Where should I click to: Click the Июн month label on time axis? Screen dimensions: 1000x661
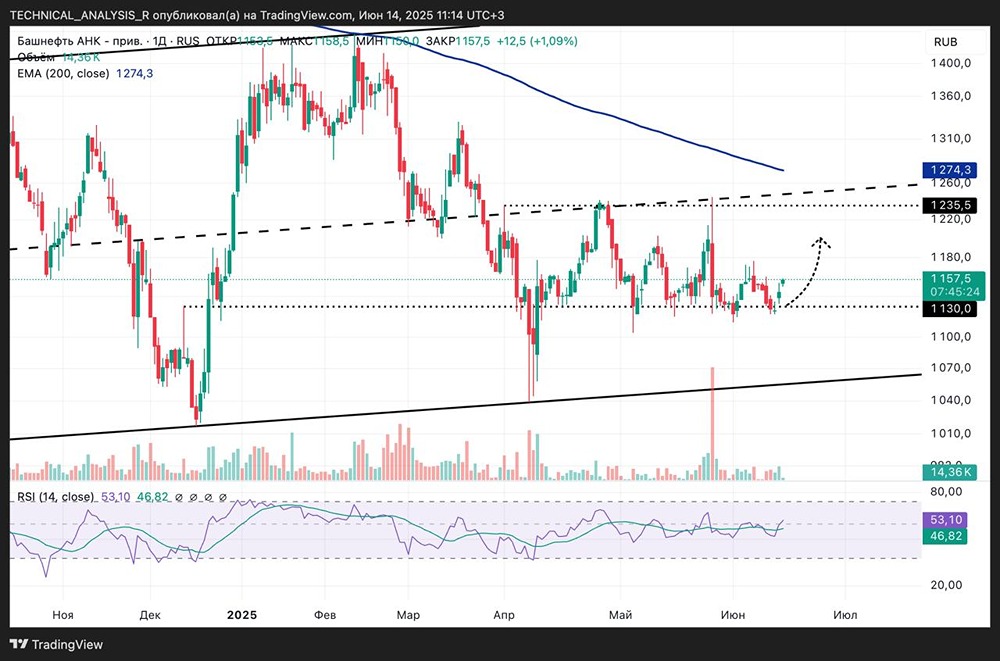point(732,615)
